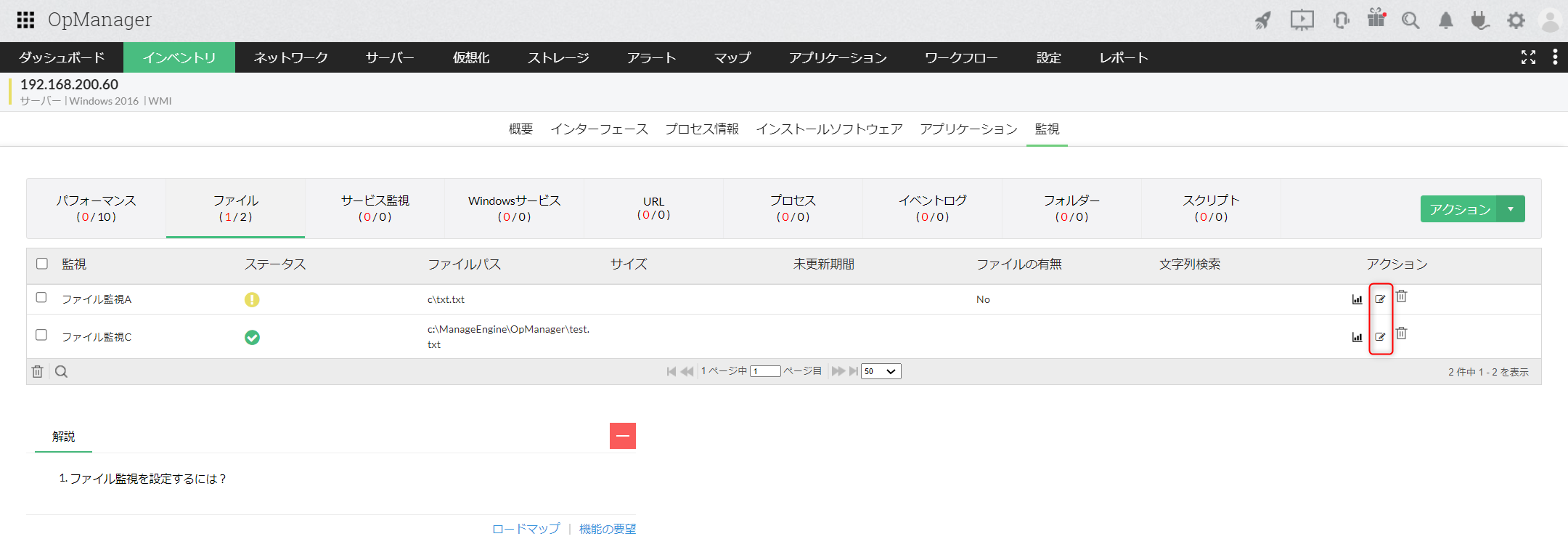The width and height of the screenshot is (1568, 547).
Task: Switch to the インストールソフトウェア tab
Action: click(x=829, y=129)
